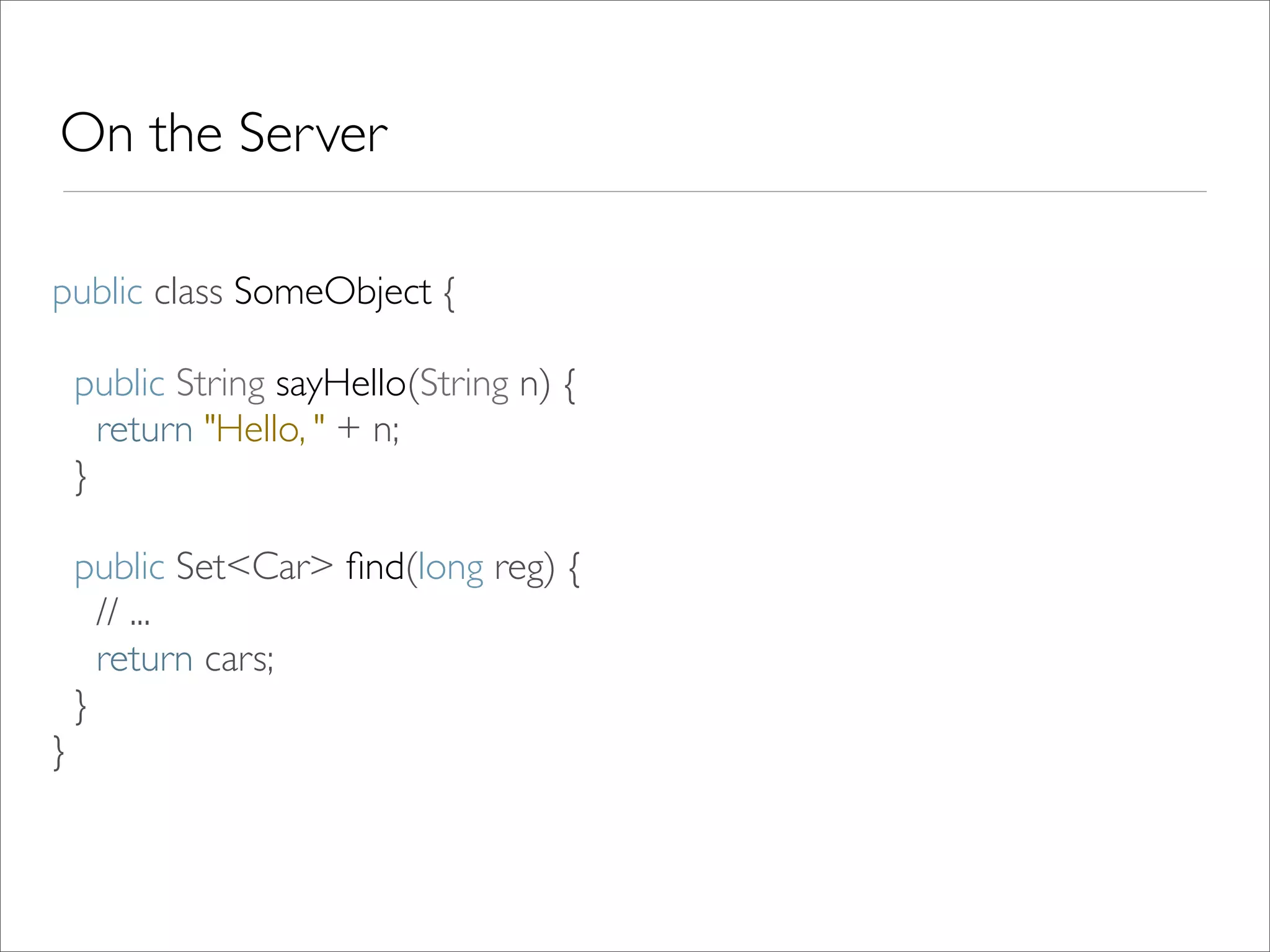
Task: Click "return" on the Hello line
Action: (x=144, y=430)
